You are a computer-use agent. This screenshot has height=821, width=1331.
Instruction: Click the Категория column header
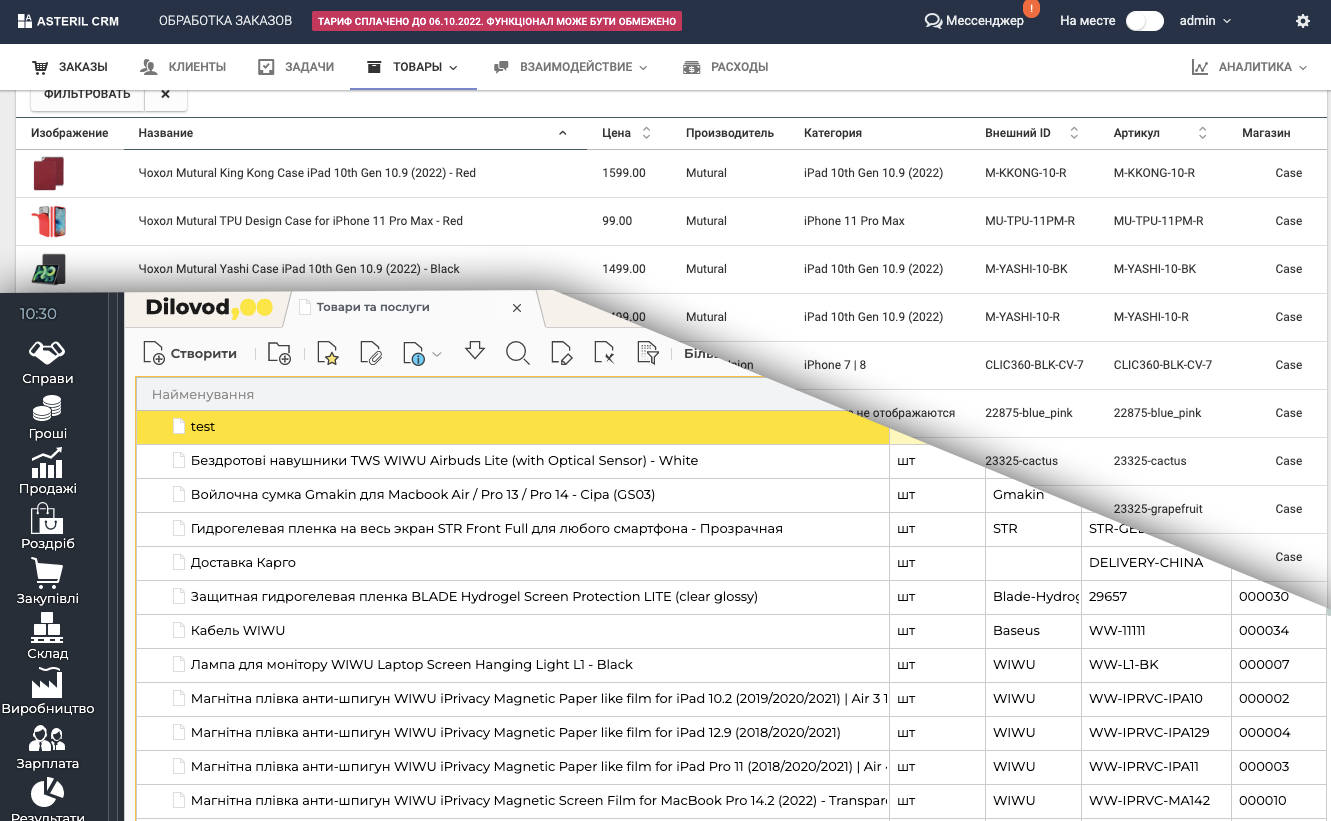[x=833, y=133]
